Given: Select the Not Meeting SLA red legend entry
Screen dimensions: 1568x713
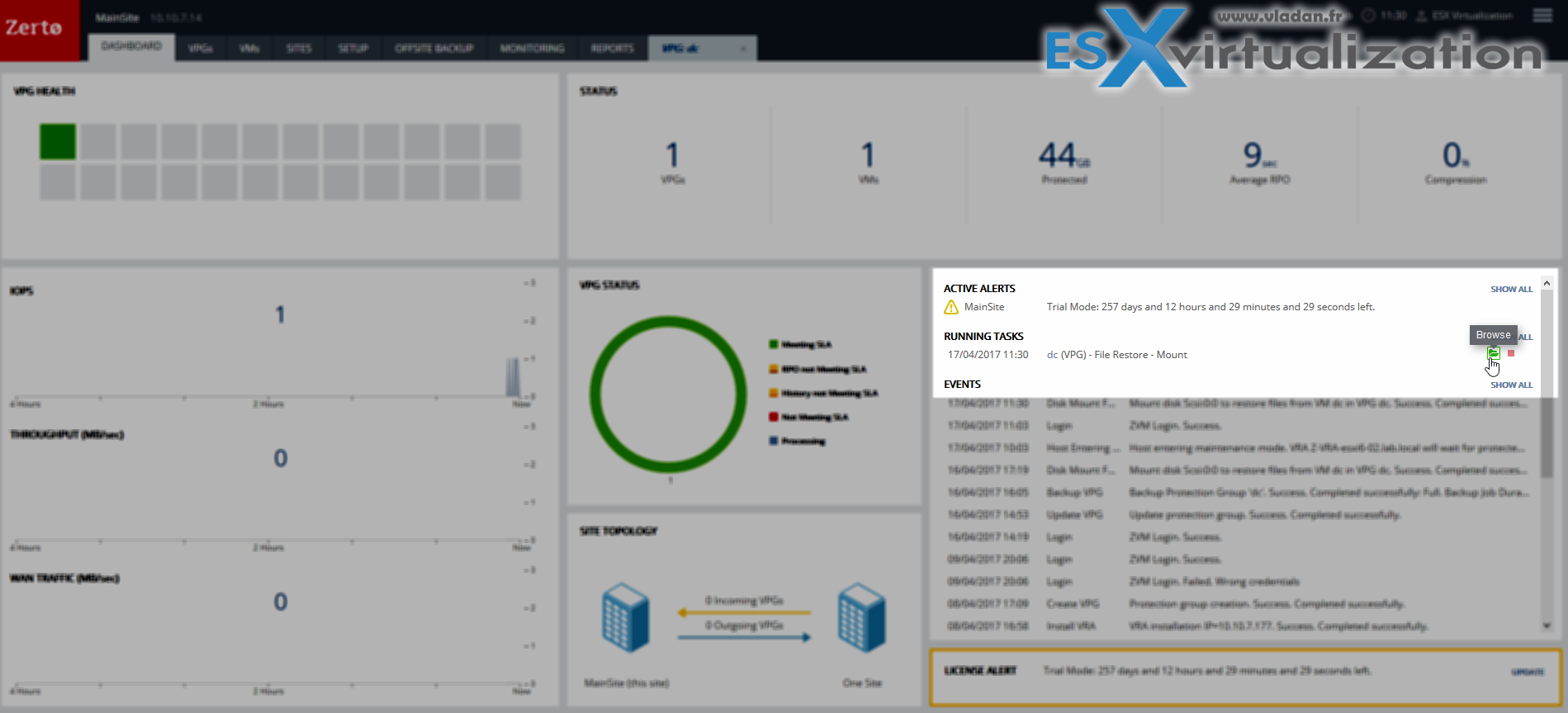Looking at the screenshot, I should pyautogui.click(x=808, y=418).
